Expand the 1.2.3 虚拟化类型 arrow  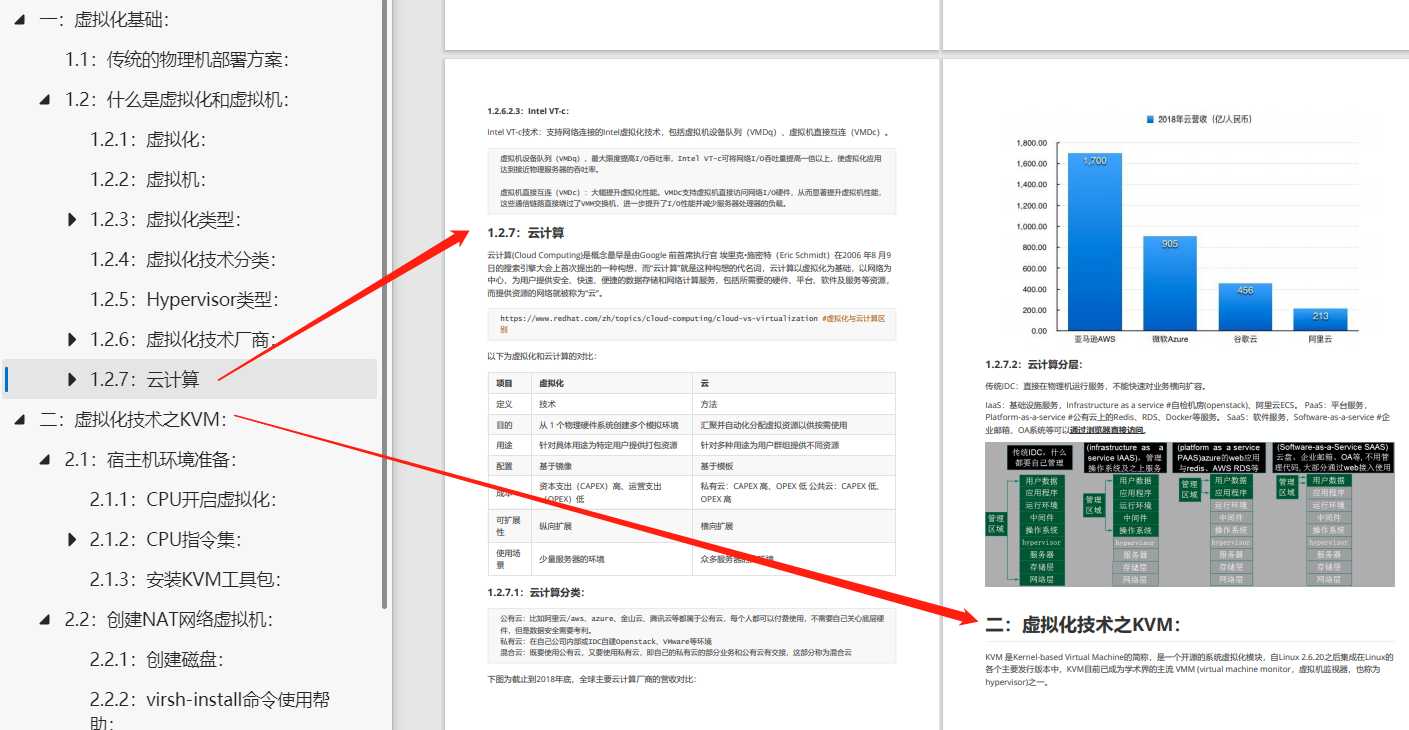[x=71, y=220]
